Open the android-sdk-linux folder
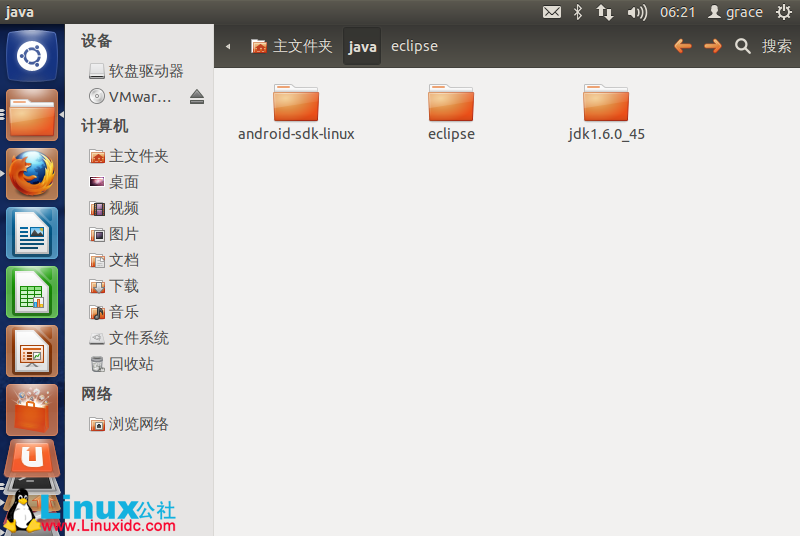This screenshot has width=800, height=536. 296,104
